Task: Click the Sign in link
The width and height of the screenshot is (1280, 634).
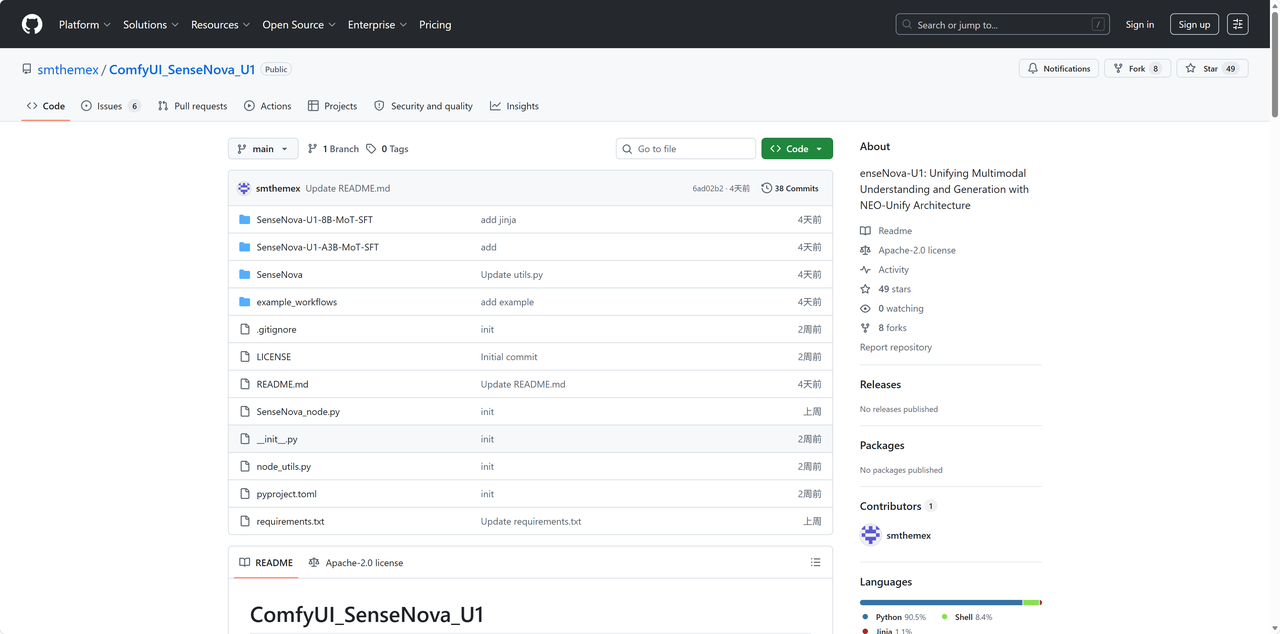Action: (x=1140, y=25)
